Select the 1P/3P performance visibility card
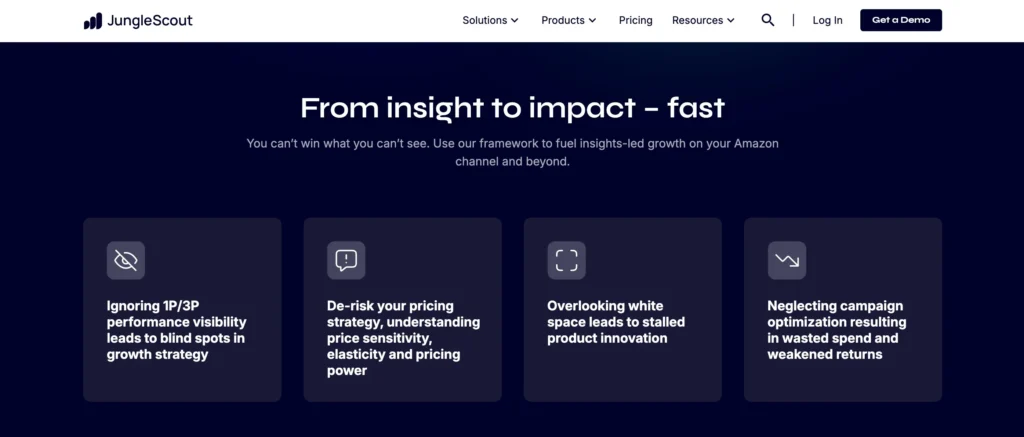The width and height of the screenshot is (1024, 437). (x=182, y=330)
